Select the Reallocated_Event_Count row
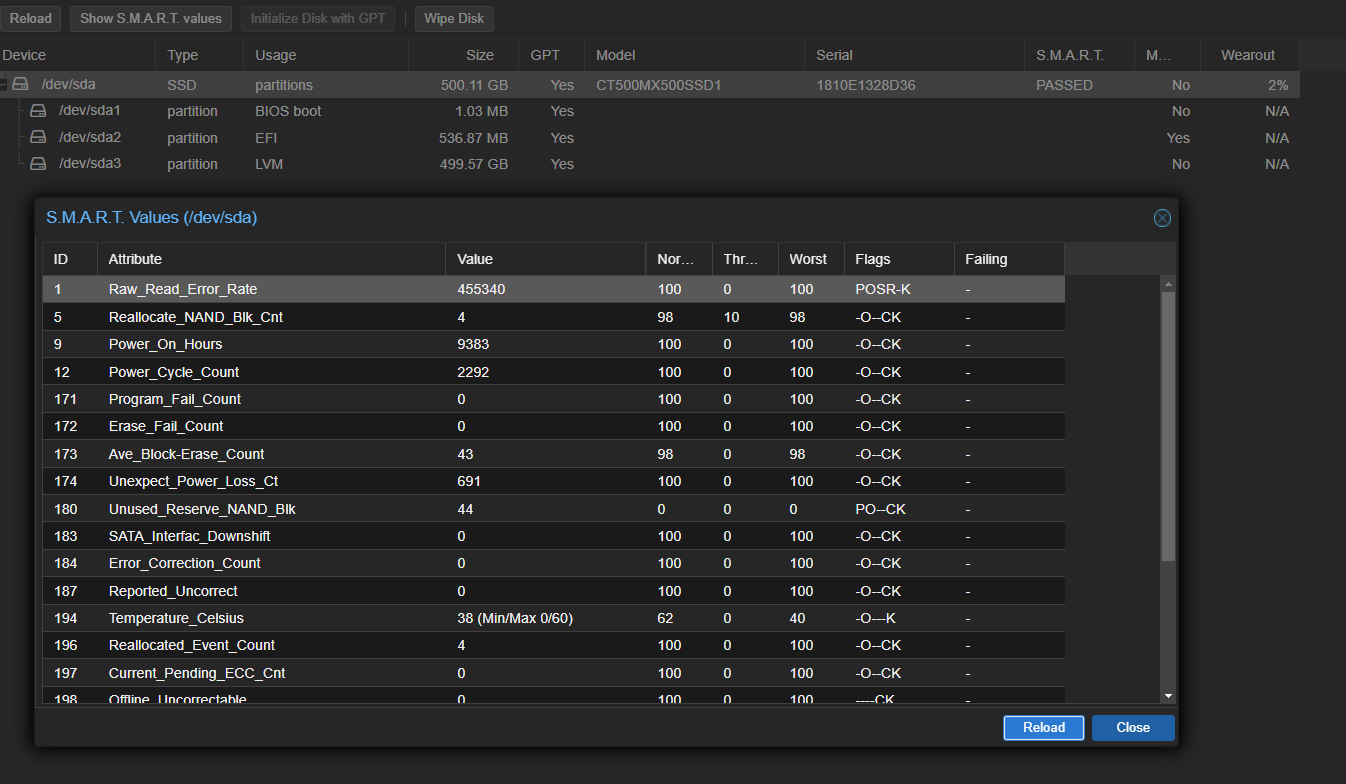The height and width of the screenshot is (784, 1346). click(x=553, y=645)
